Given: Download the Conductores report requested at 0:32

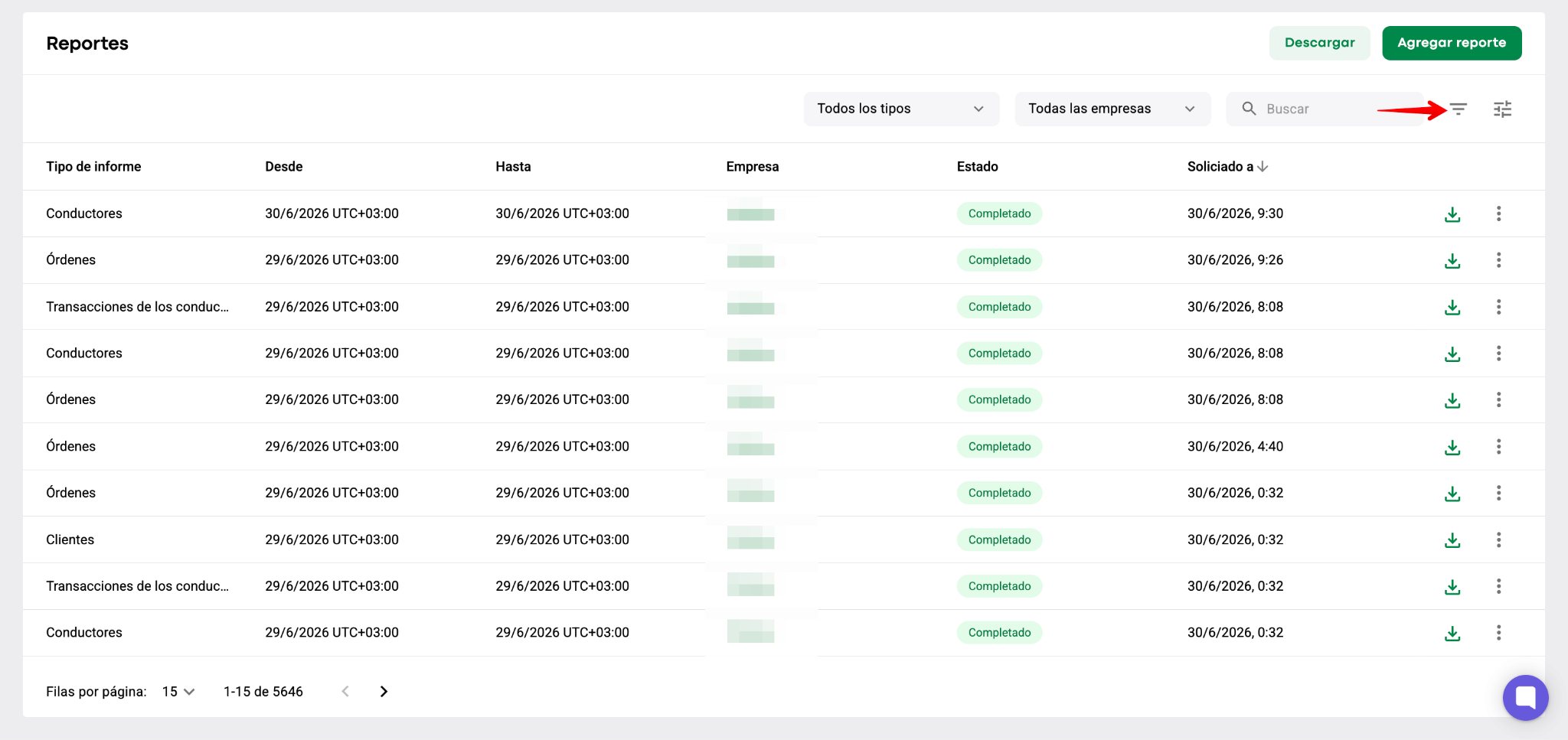Looking at the screenshot, I should click(1452, 634).
